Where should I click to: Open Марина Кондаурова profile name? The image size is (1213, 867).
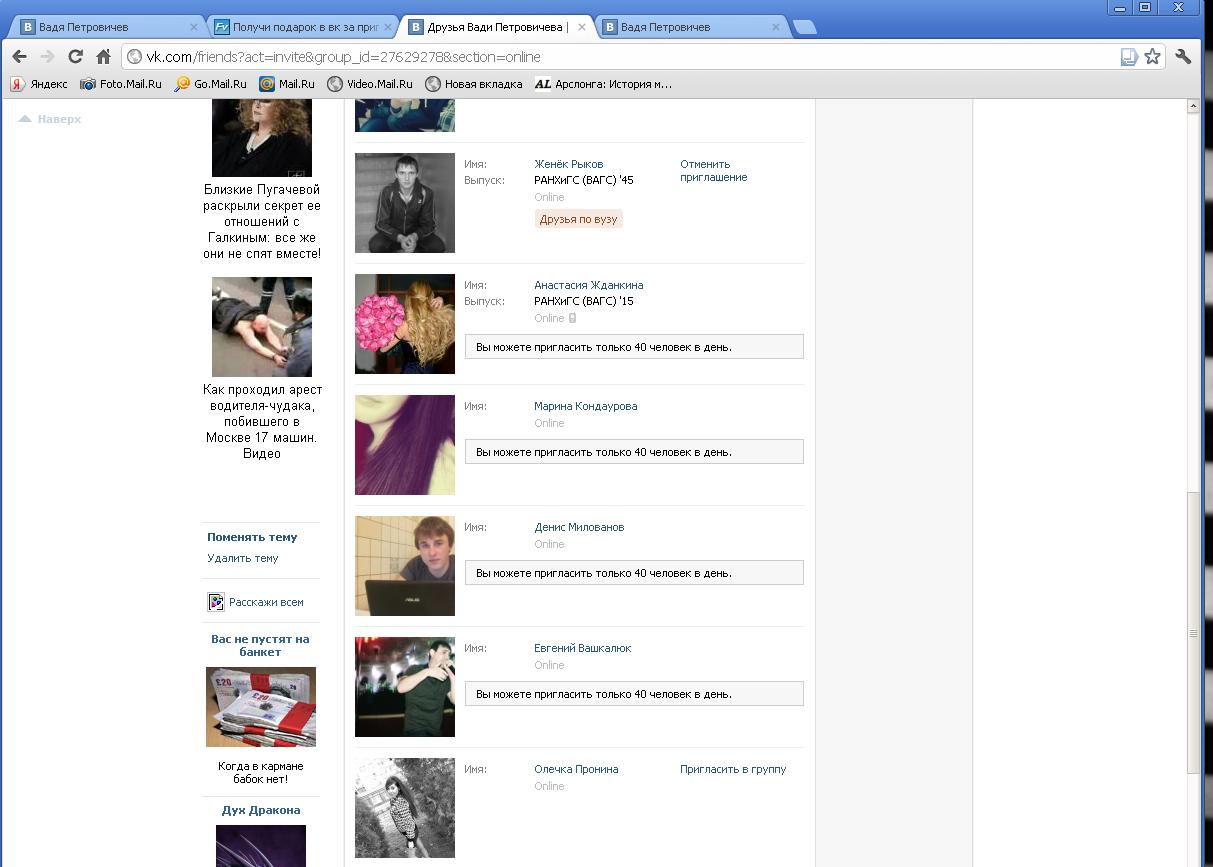click(x=586, y=406)
